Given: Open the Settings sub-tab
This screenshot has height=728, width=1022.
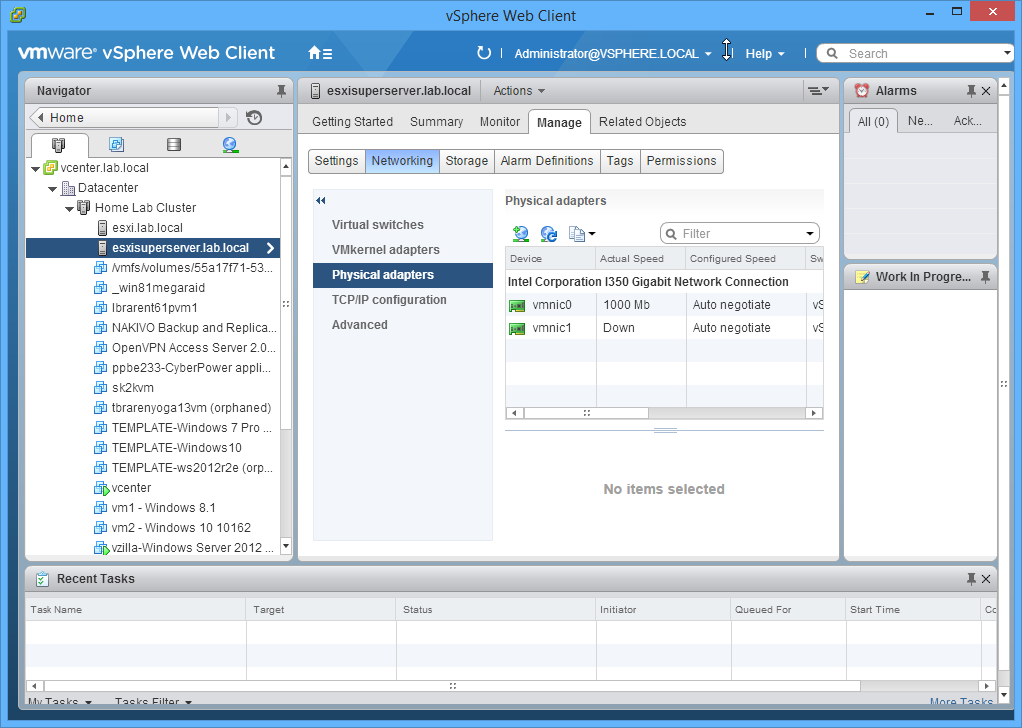Looking at the screenshot, I should (x=336, y=161).
